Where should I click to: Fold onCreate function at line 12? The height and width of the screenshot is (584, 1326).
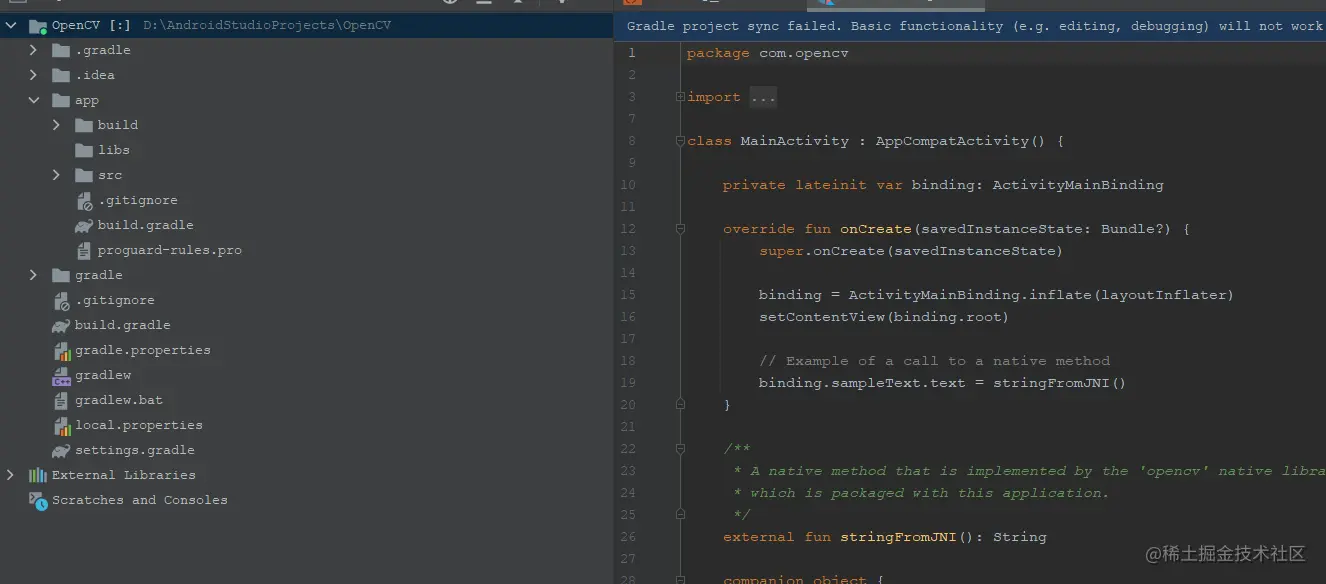tap(680, 229)
